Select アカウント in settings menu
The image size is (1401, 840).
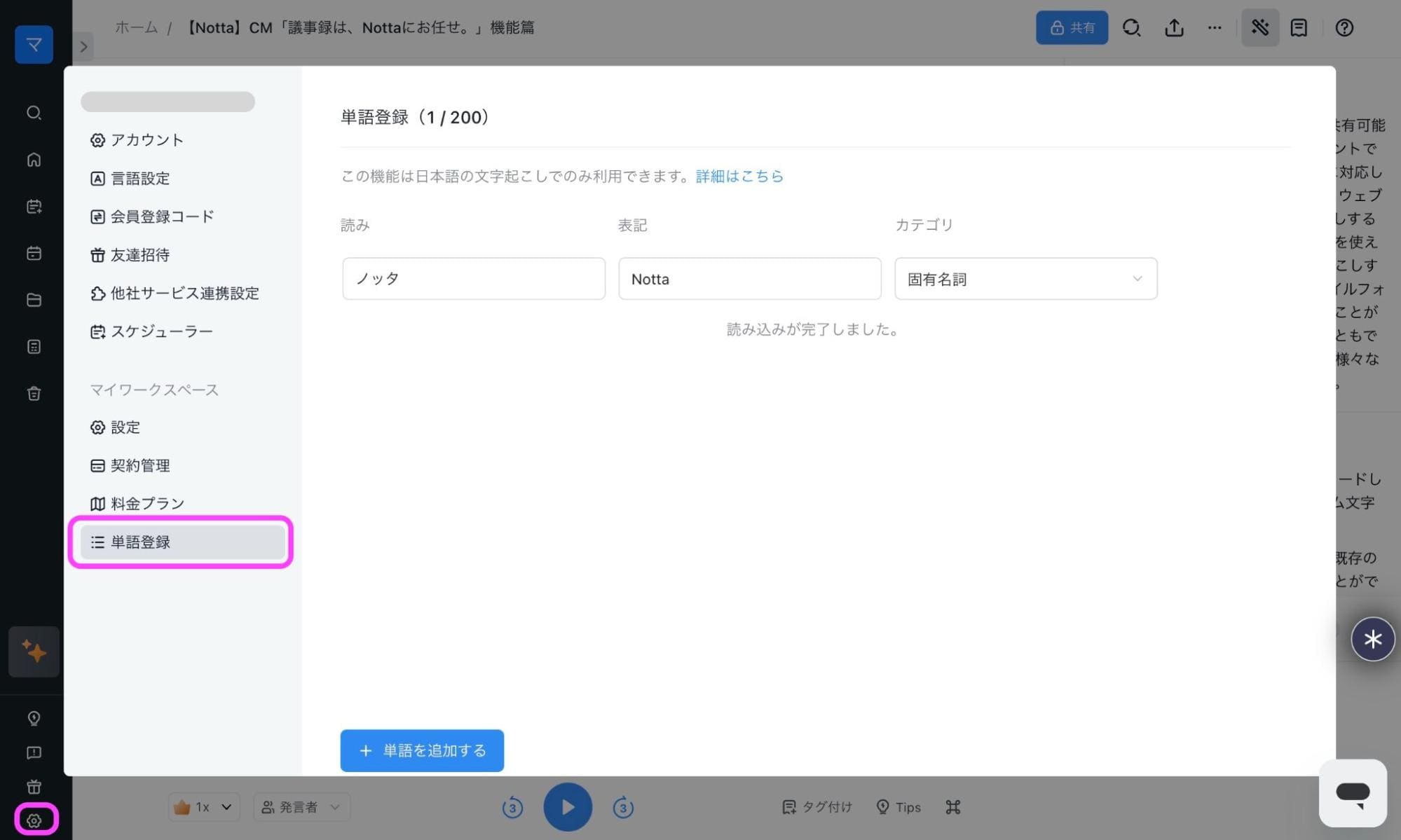(137, 139)
